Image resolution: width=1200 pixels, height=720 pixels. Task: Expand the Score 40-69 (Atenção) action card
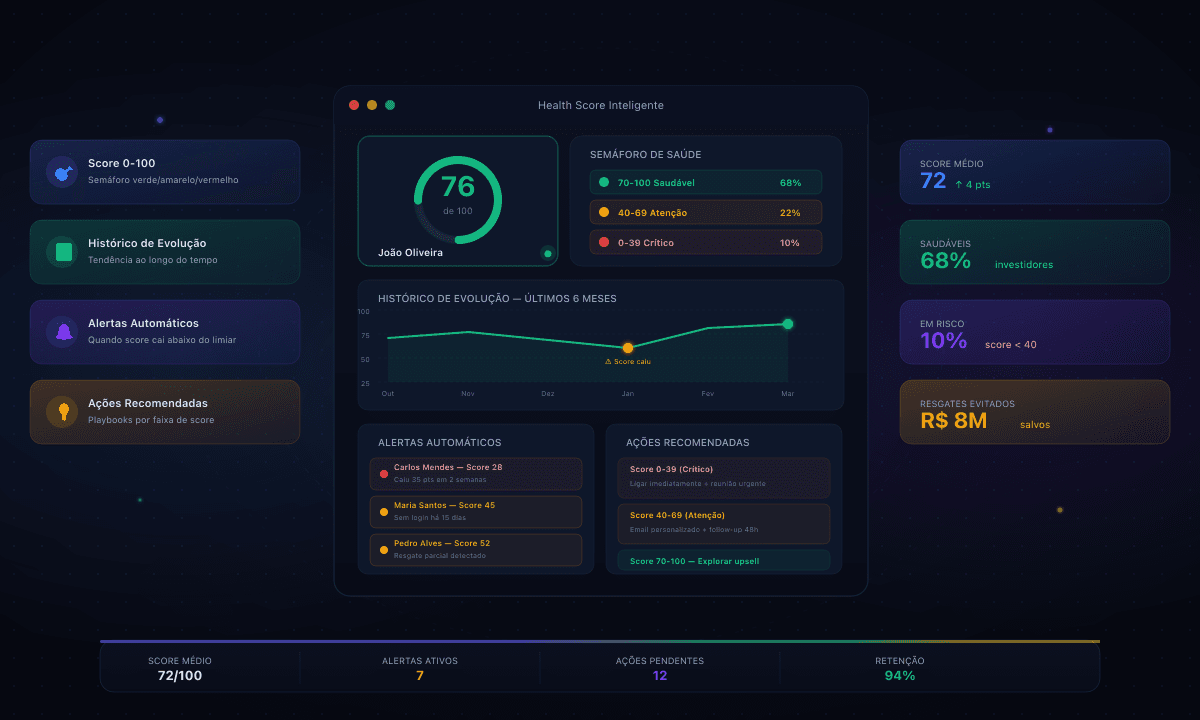[725, 523]
